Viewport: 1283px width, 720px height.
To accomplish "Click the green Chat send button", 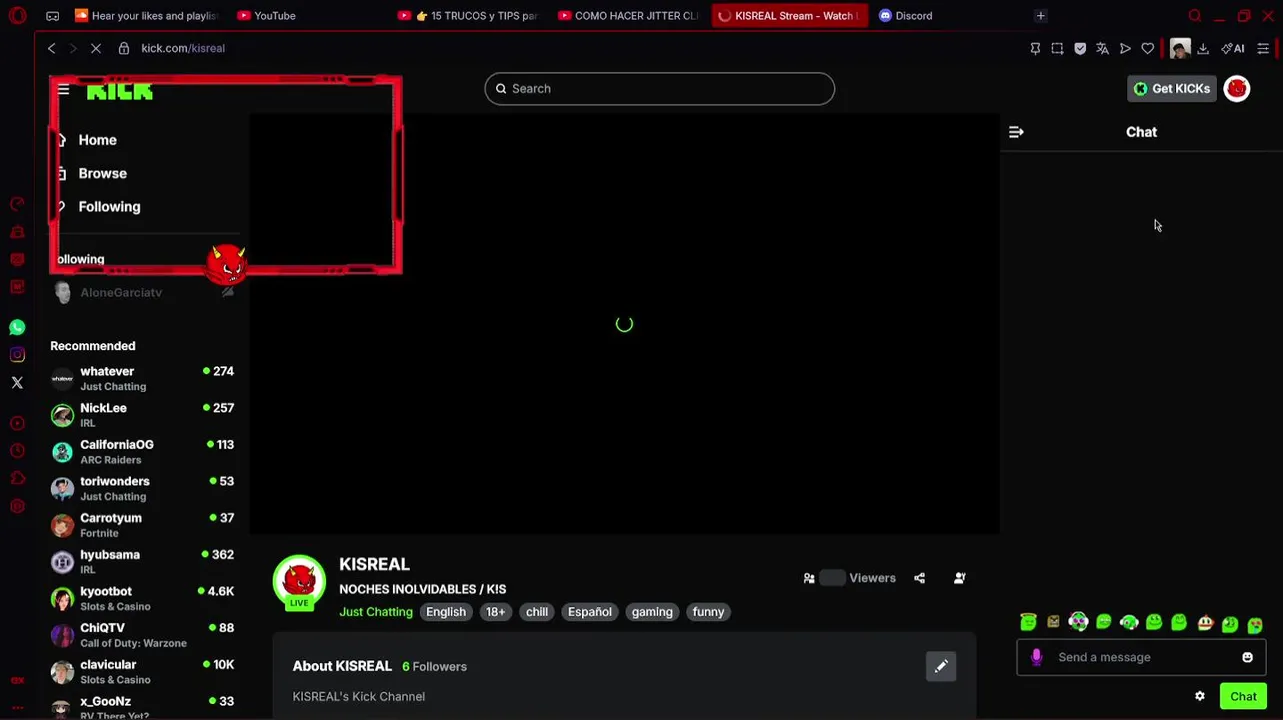I will point(1243,696).
